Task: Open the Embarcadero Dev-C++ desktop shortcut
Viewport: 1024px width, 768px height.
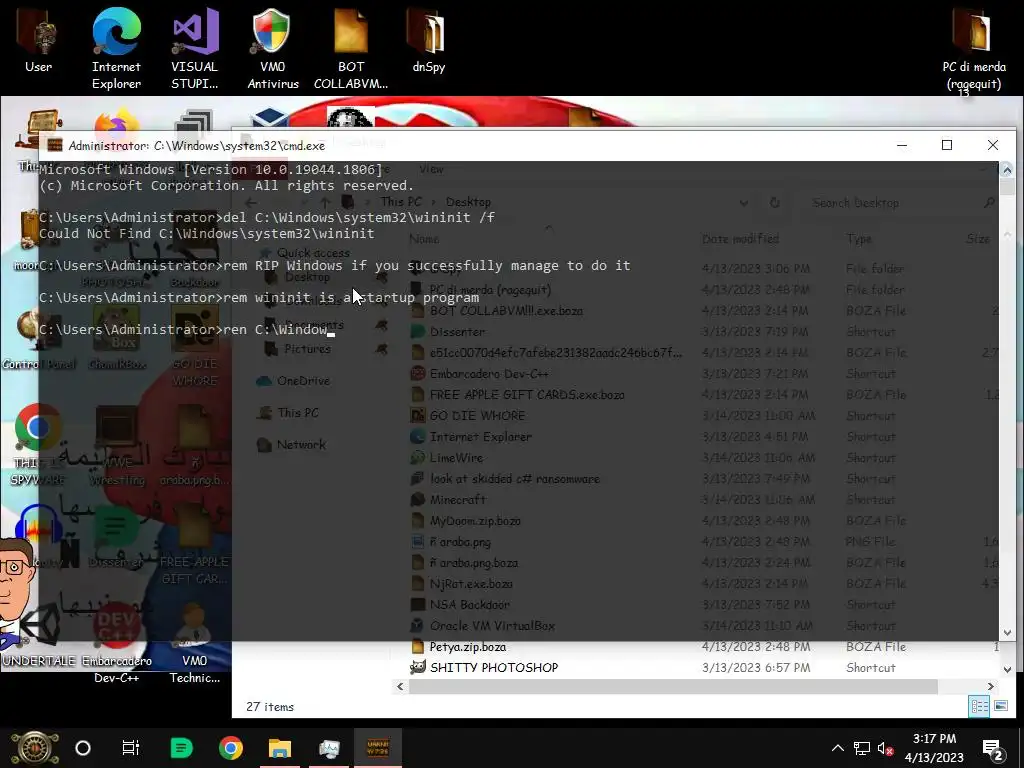Action: [116, 643]
